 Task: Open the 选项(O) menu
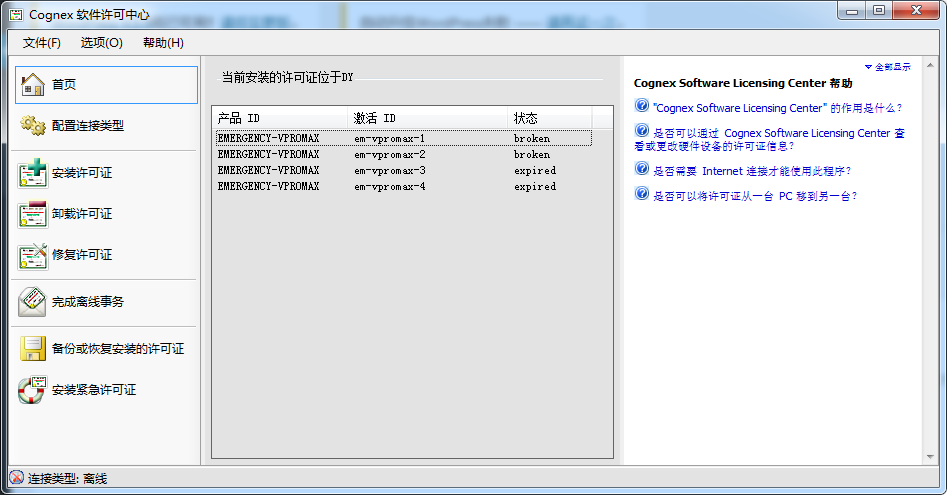101,43
